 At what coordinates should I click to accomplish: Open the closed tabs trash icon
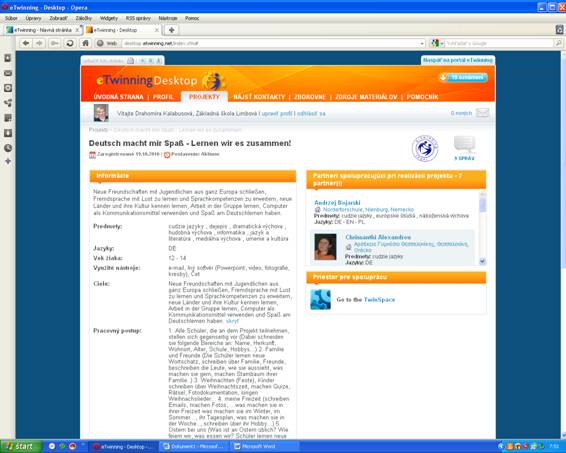560,30
